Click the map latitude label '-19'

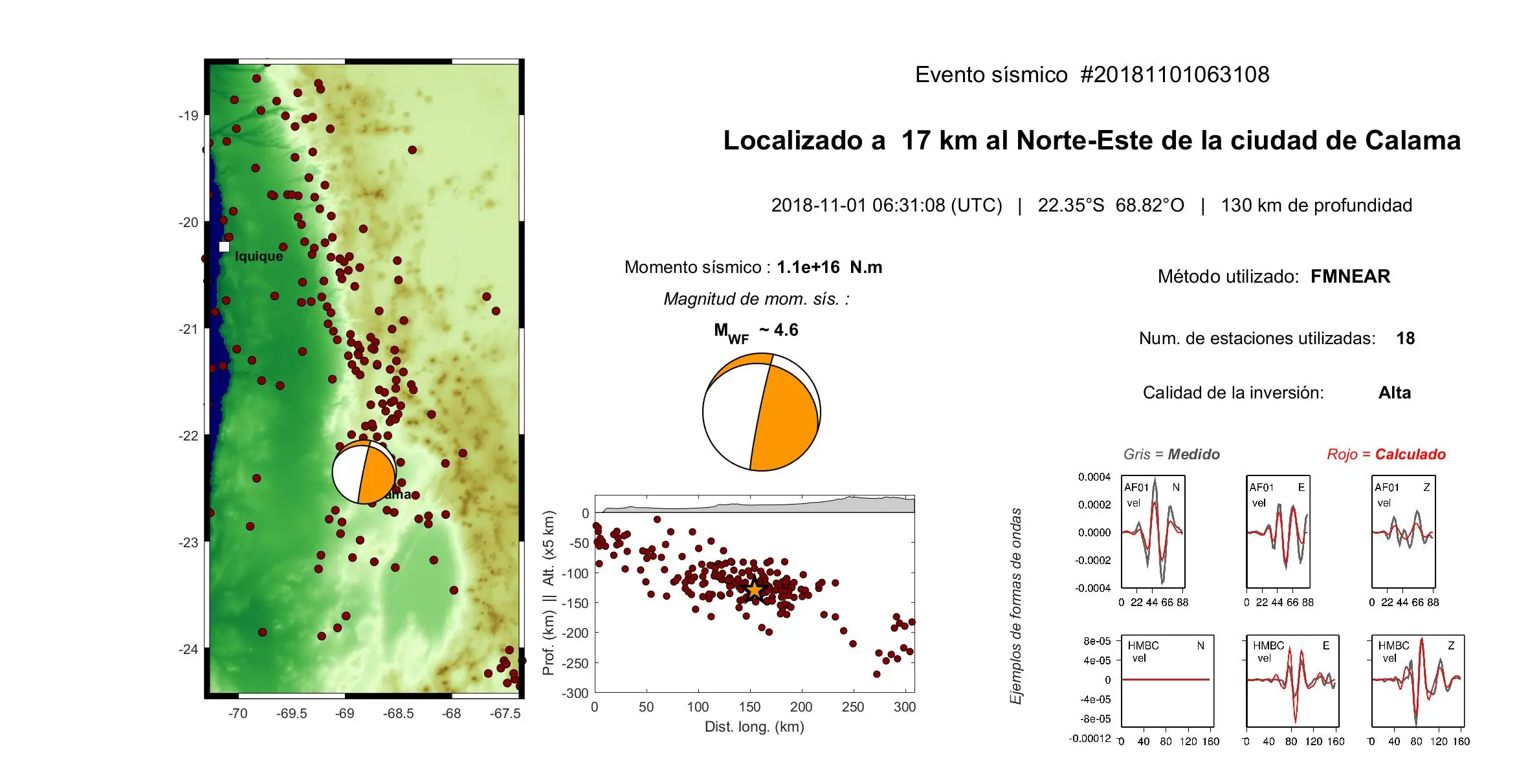click(x=189, y=116)
